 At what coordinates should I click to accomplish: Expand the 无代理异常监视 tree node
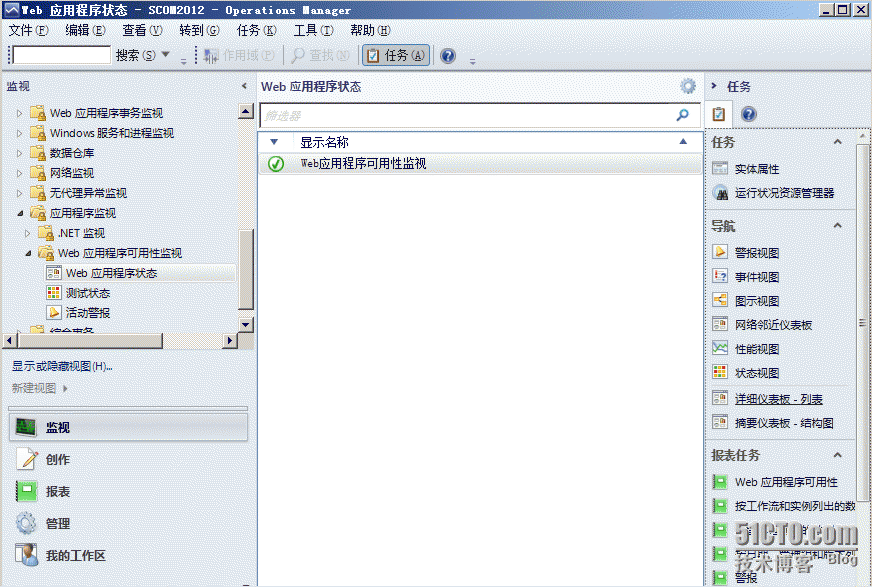point(19,193)
